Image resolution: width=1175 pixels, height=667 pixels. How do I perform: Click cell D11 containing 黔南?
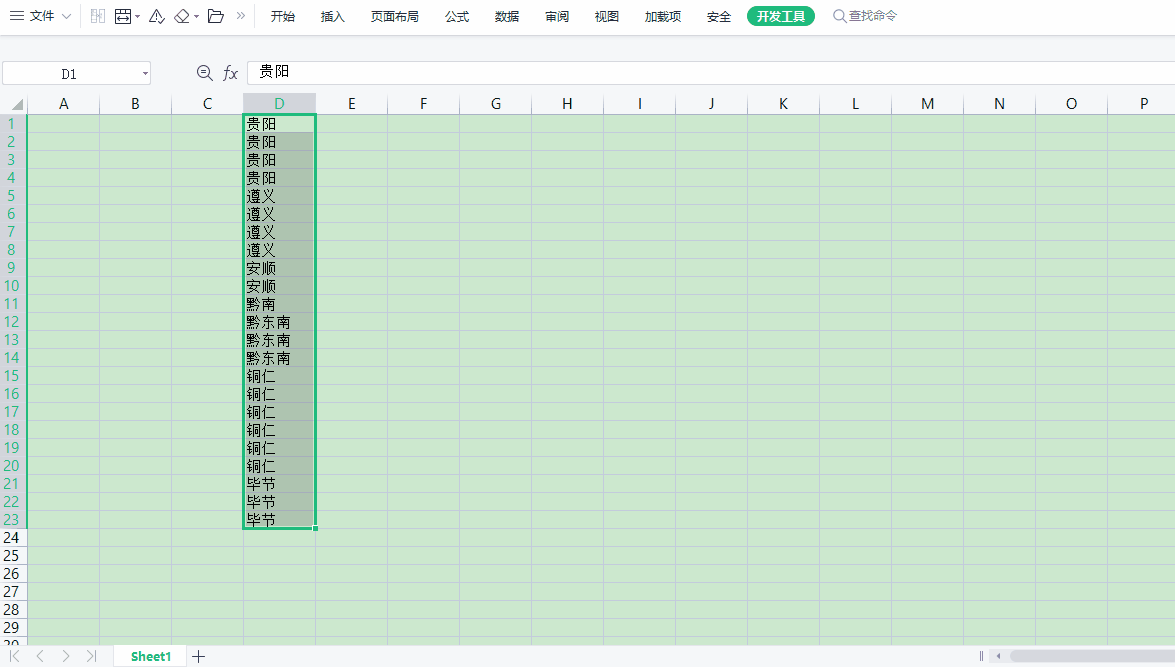(x=280, y=304)
